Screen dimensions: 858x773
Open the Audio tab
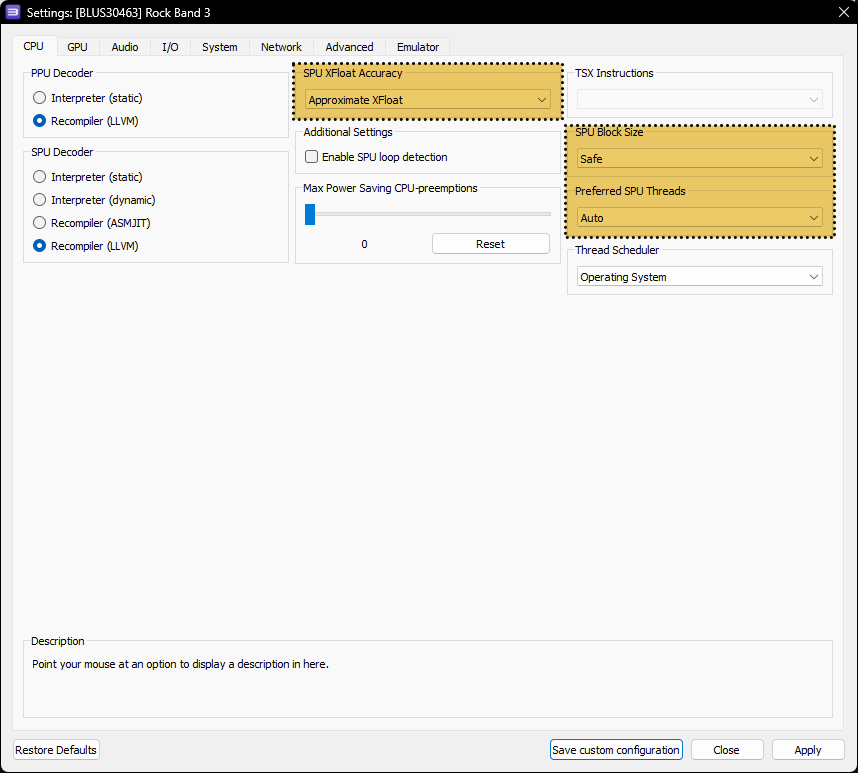click(125, 47)
